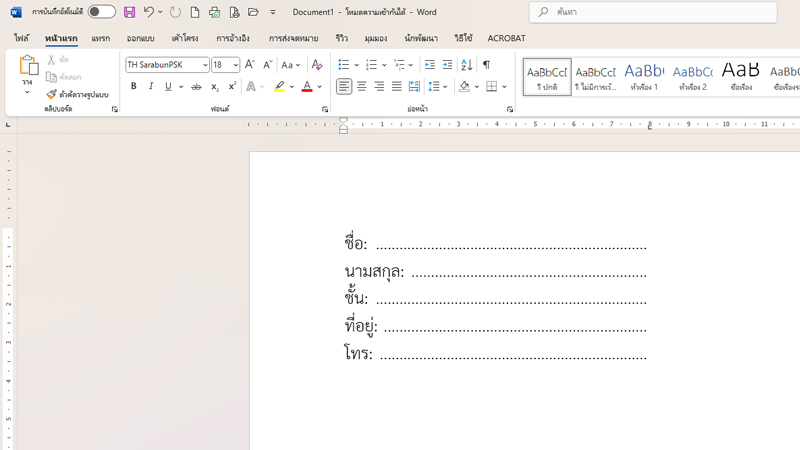Viewport: 800px width, 450px height.
Task: Toggle italic formatting
Action: [x=151, y=87]
